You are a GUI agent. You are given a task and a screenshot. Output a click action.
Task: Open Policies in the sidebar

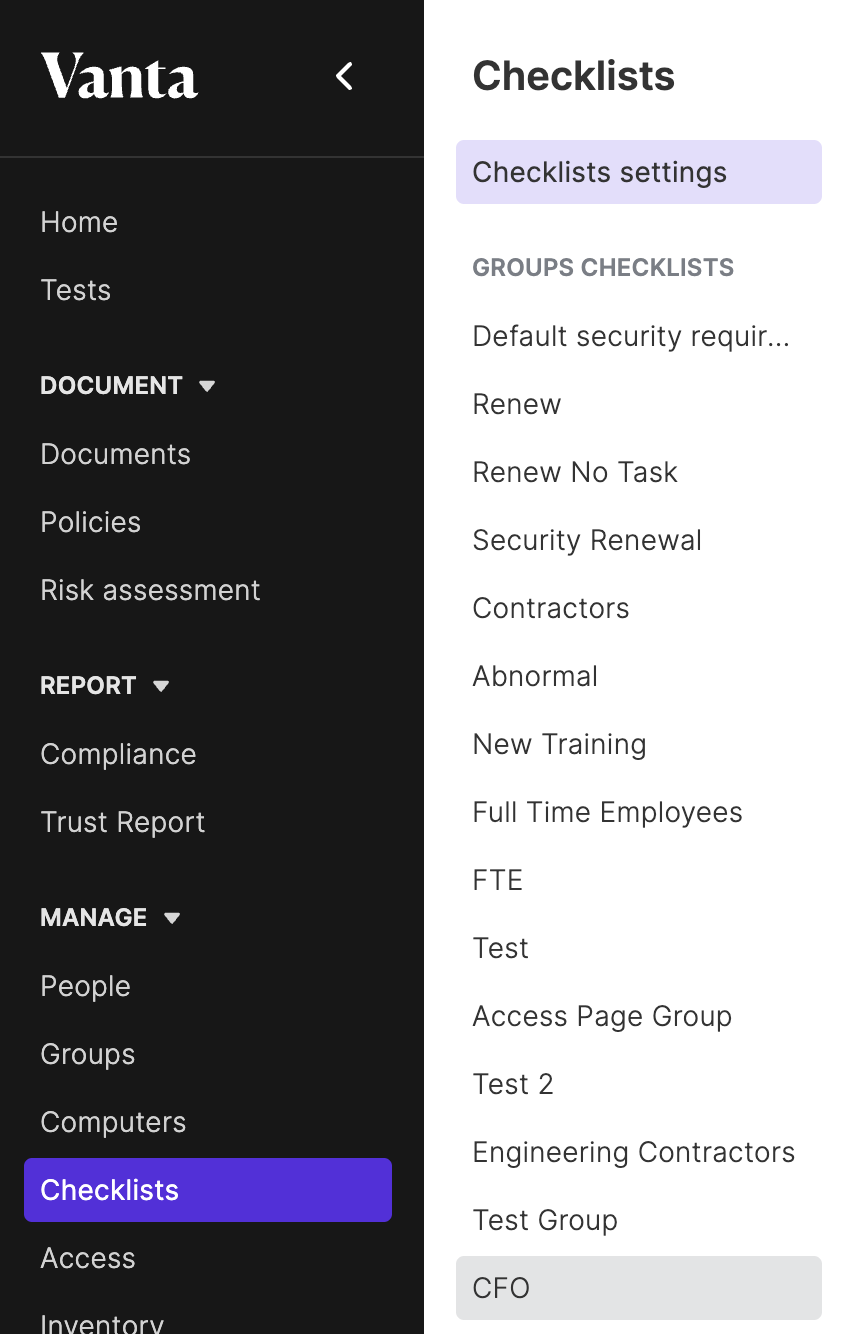click(x=91, y=522)
